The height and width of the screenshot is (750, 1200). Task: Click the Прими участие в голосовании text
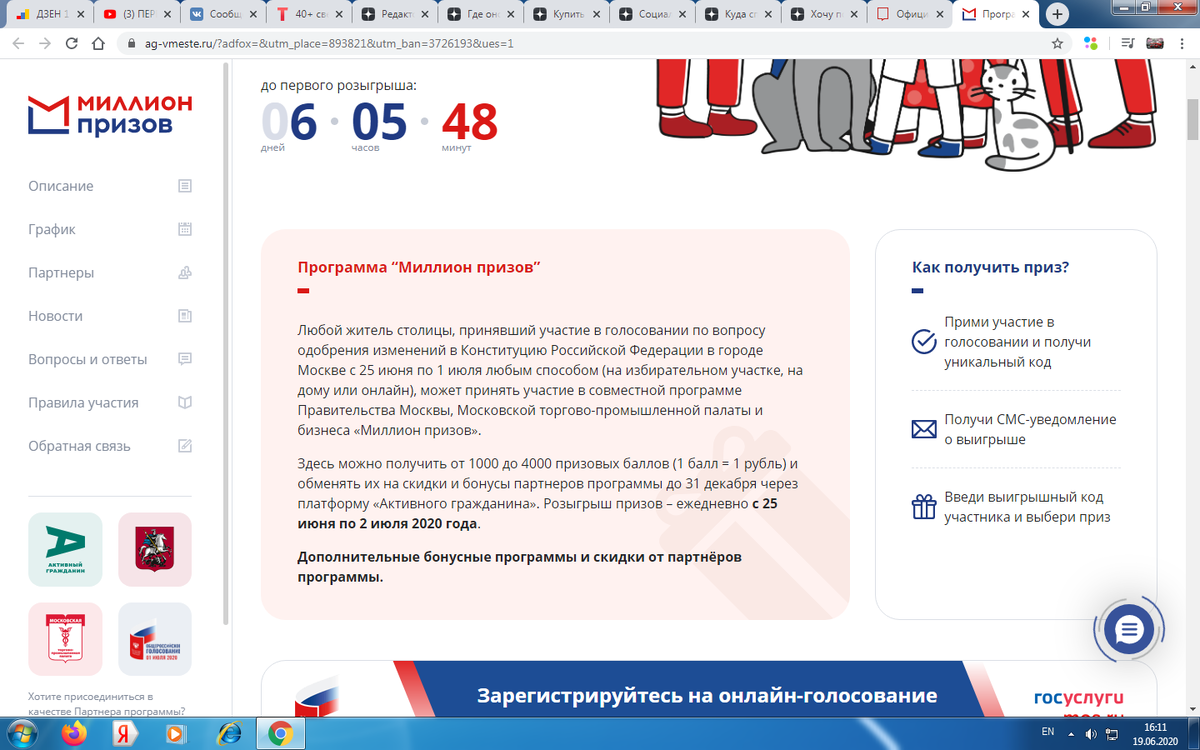point(1017,342)
